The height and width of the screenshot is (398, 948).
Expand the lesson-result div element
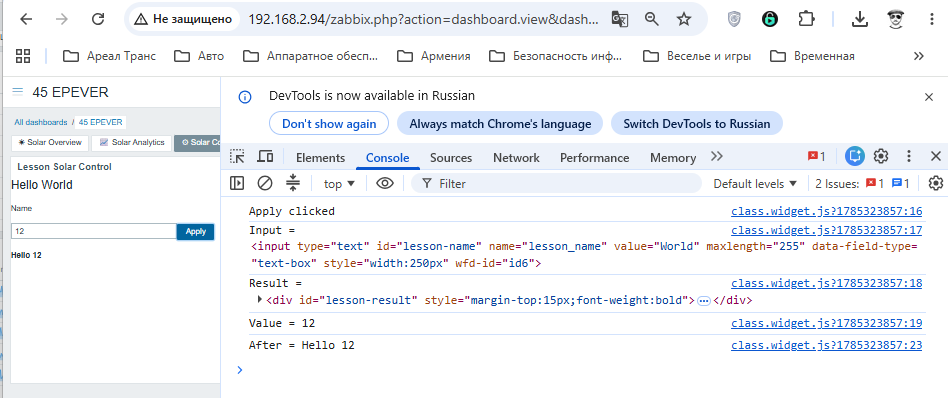[260, 299]
